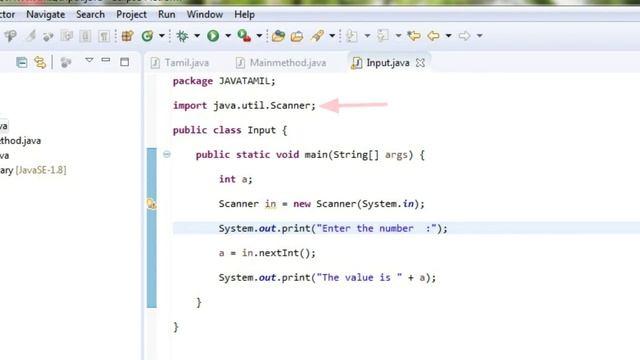Click the Search flashlight icon
This screenshot has height=360, width=640.
317,36
